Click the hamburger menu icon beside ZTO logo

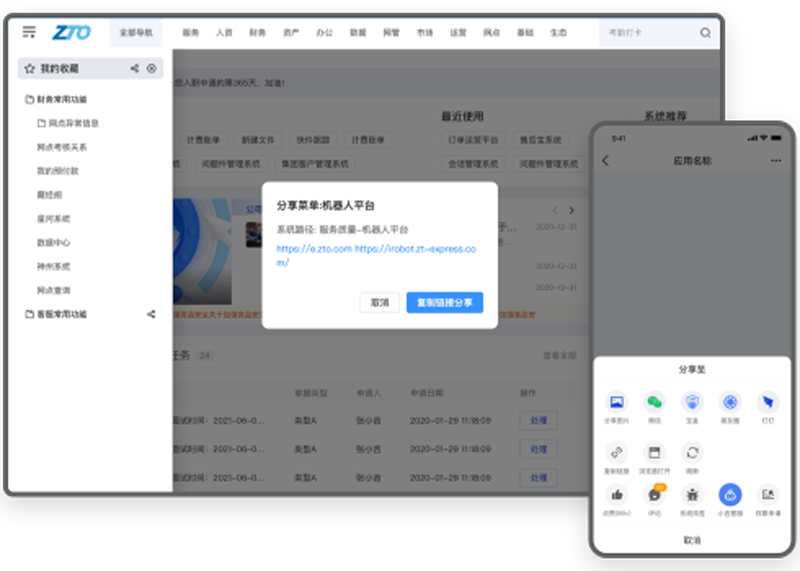(x=29, y=32)
